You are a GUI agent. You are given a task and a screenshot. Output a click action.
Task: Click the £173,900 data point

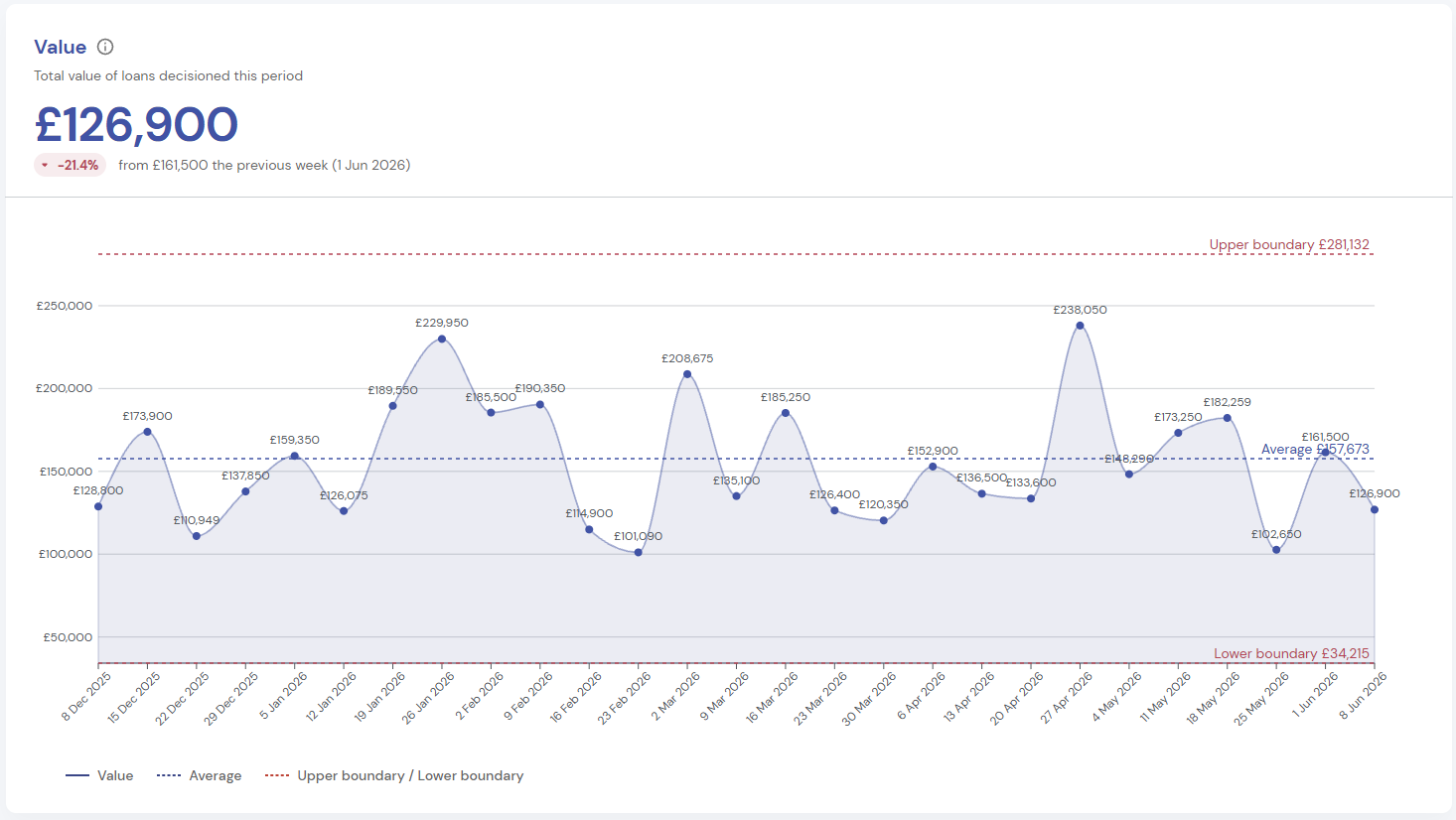pyautogui.click(x=147, y=432)
